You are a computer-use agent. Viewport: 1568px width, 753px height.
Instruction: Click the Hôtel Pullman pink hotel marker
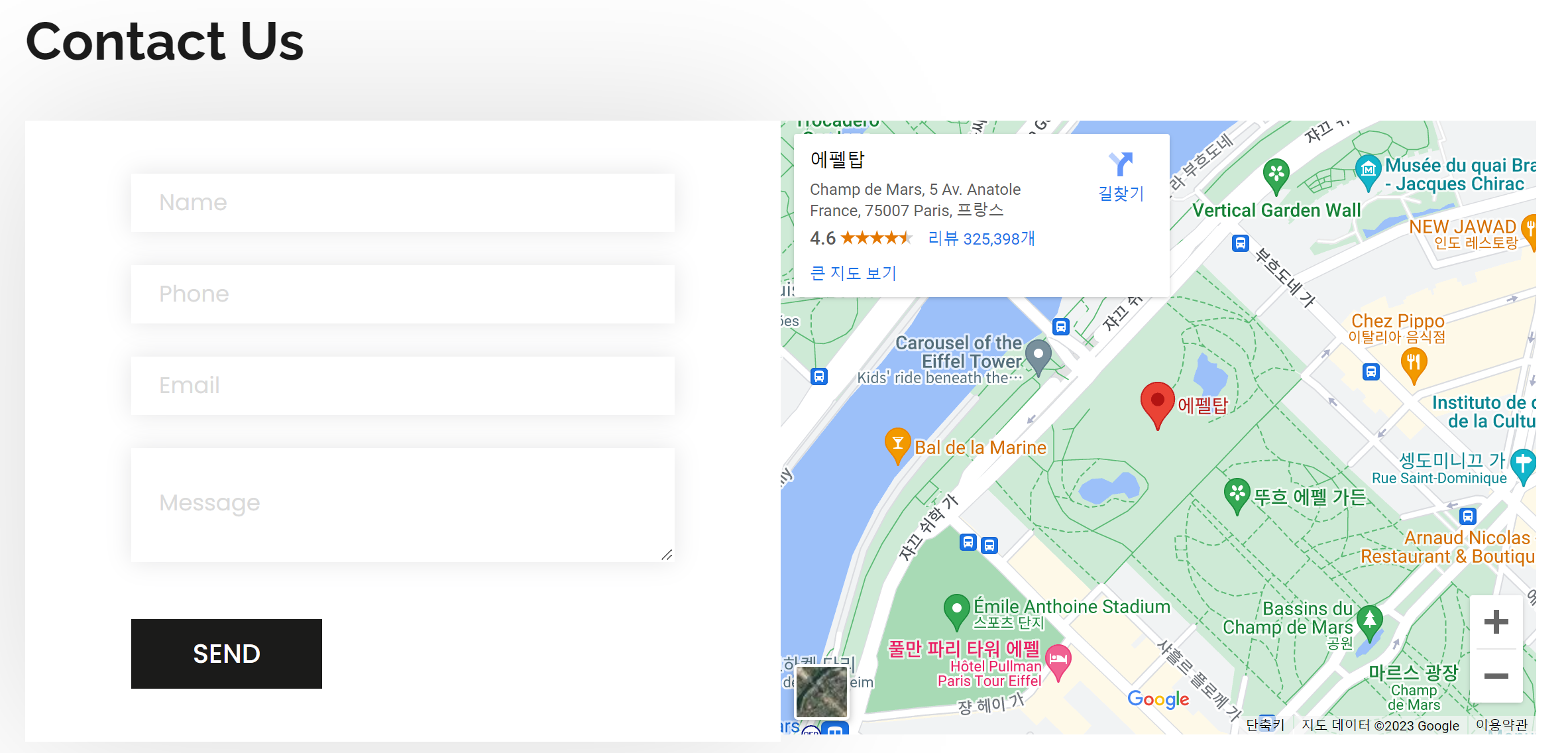1058,660
